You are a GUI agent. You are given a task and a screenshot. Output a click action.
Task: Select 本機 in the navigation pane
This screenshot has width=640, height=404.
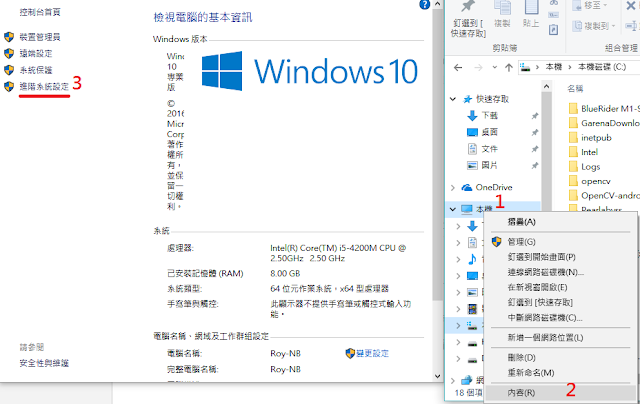477,209
